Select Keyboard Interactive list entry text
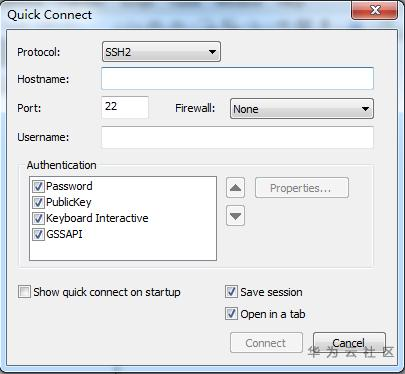 97,218
